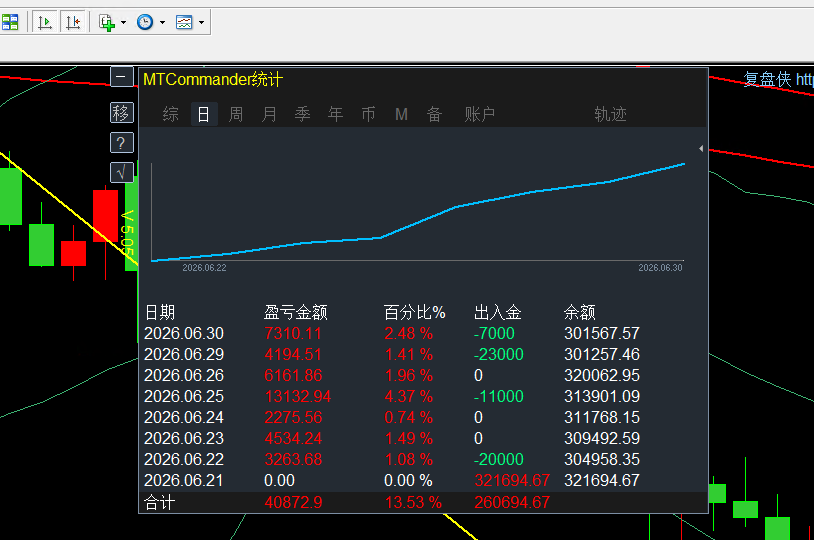Open the periodicity clock dropdown arrow

pos(162,22)
